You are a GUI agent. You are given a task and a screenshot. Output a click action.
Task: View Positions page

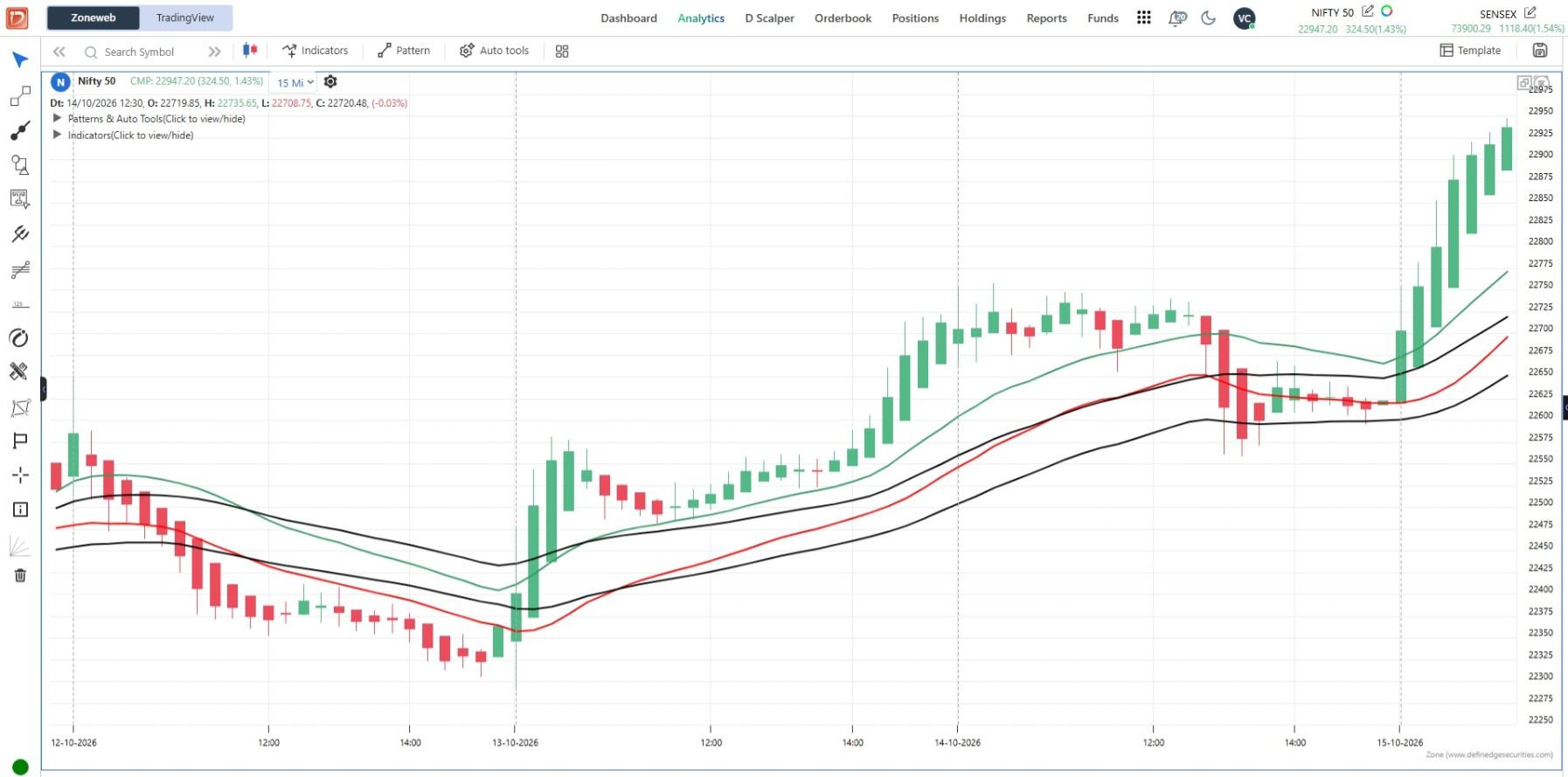pos(915,18)
